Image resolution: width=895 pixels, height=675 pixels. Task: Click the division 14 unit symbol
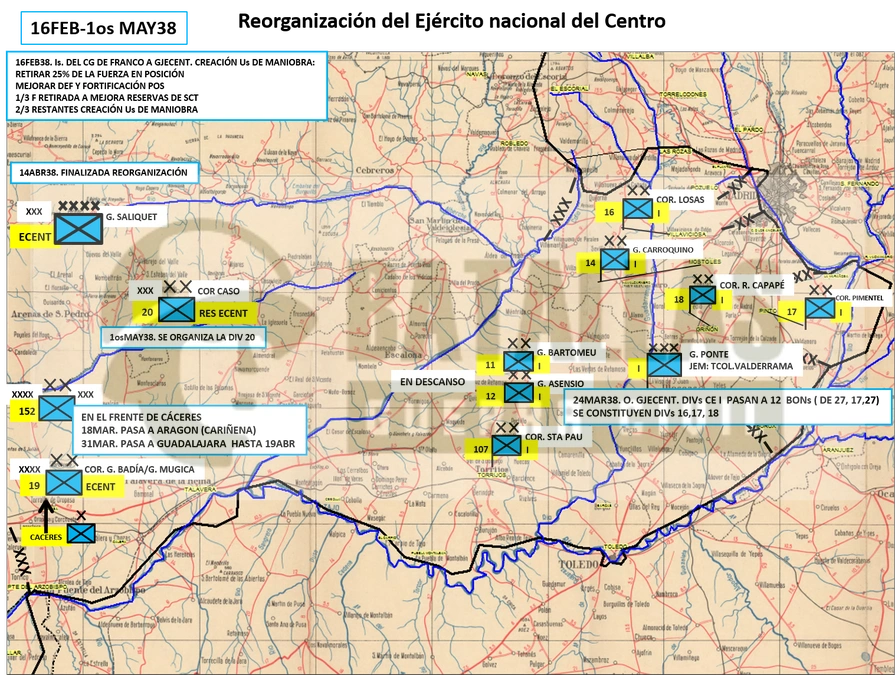615,260
